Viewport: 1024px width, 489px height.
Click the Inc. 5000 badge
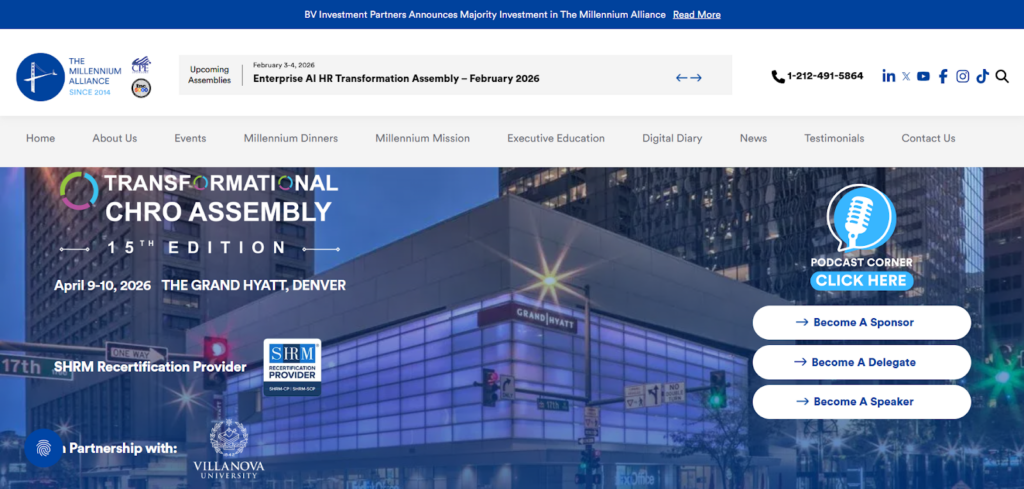[141, 88]
